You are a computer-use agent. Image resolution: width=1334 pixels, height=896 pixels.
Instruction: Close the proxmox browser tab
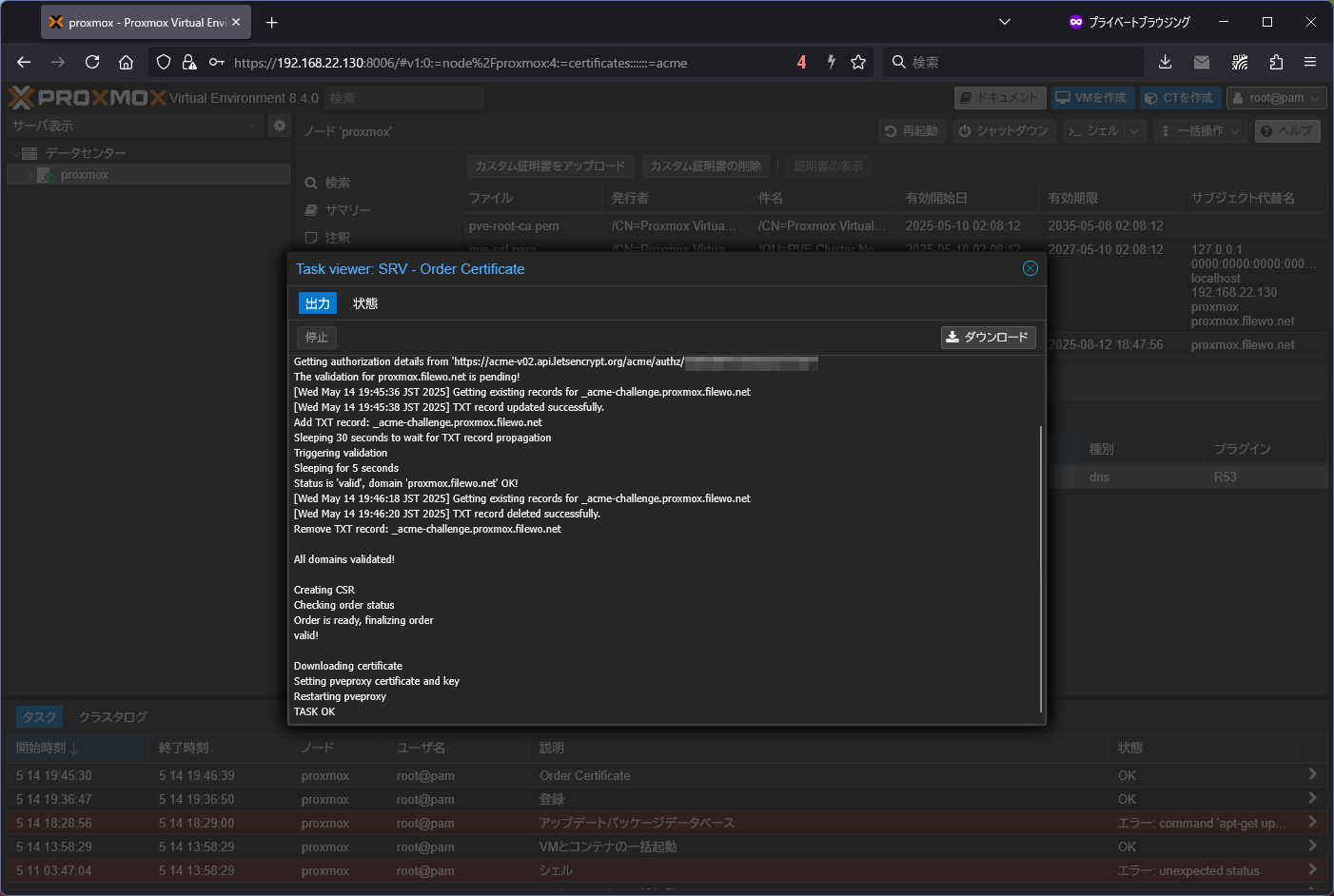coord(236,22)
